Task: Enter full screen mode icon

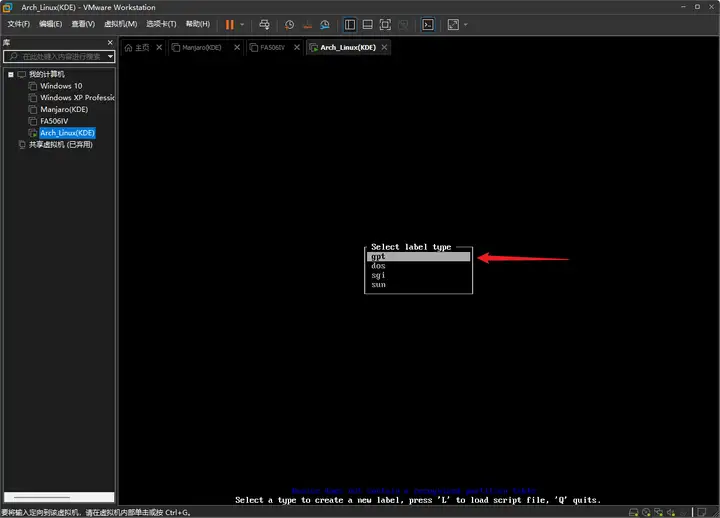Action: click(x=385, y=24)
